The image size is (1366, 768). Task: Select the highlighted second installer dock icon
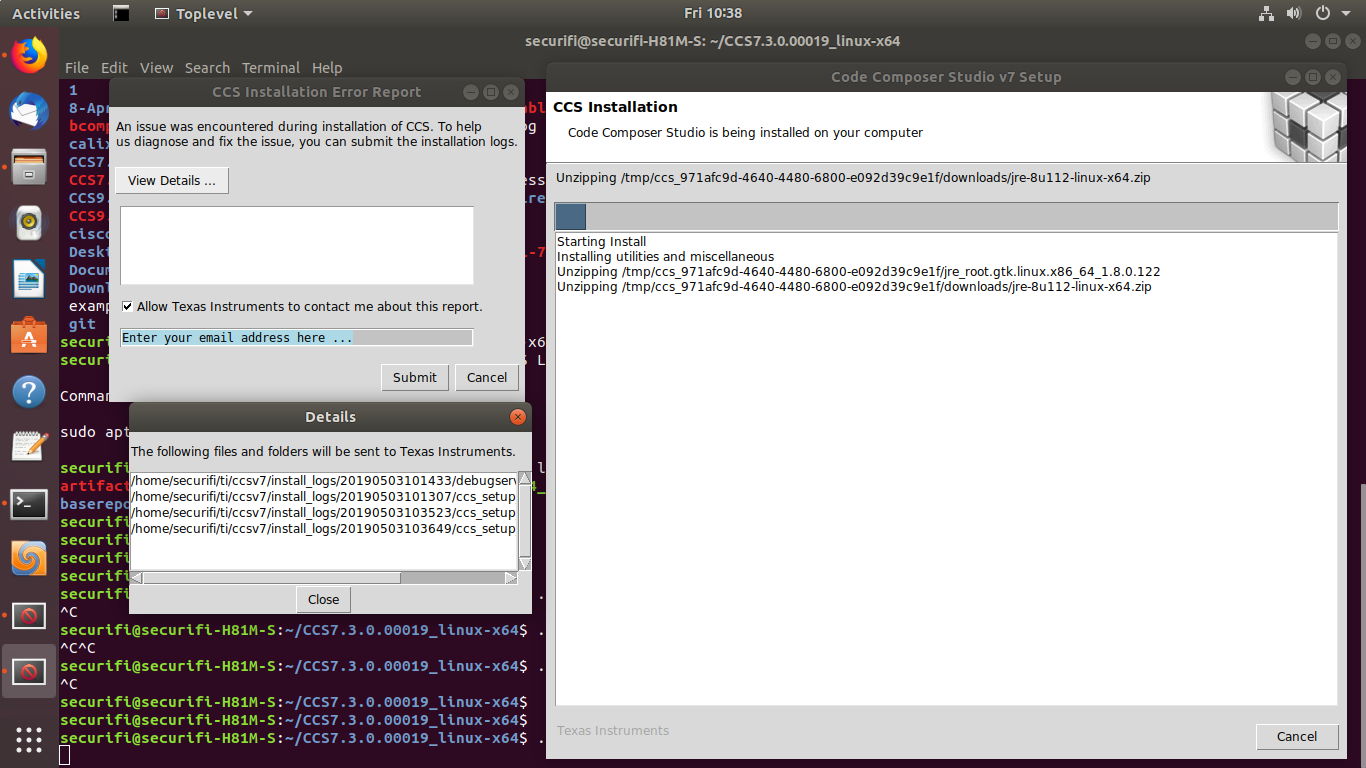click(29, 671)
